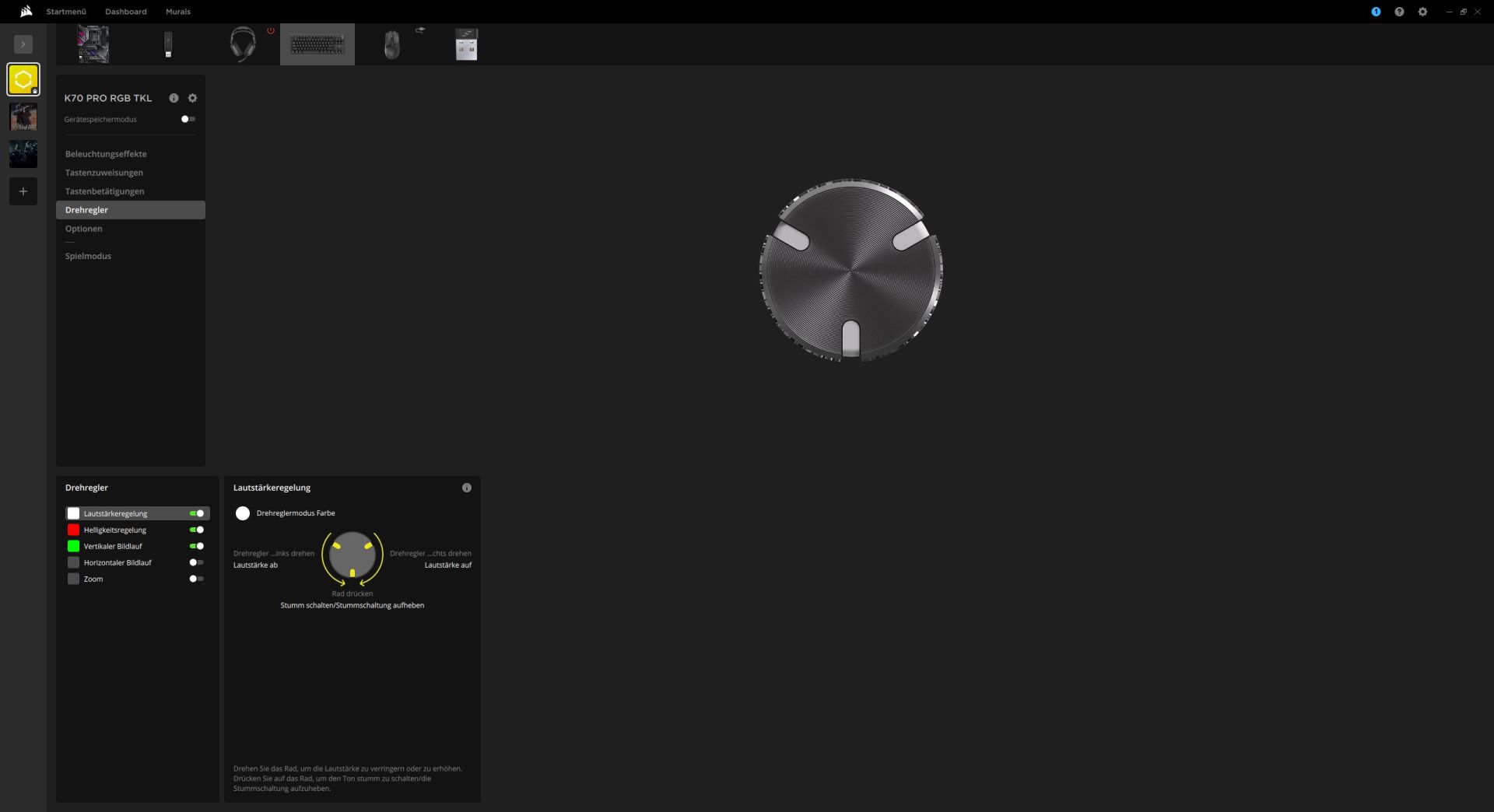Toggle Gerätespeichermodus switch
This screenshot has height=812, width=1494.
[x=188, y=119]
